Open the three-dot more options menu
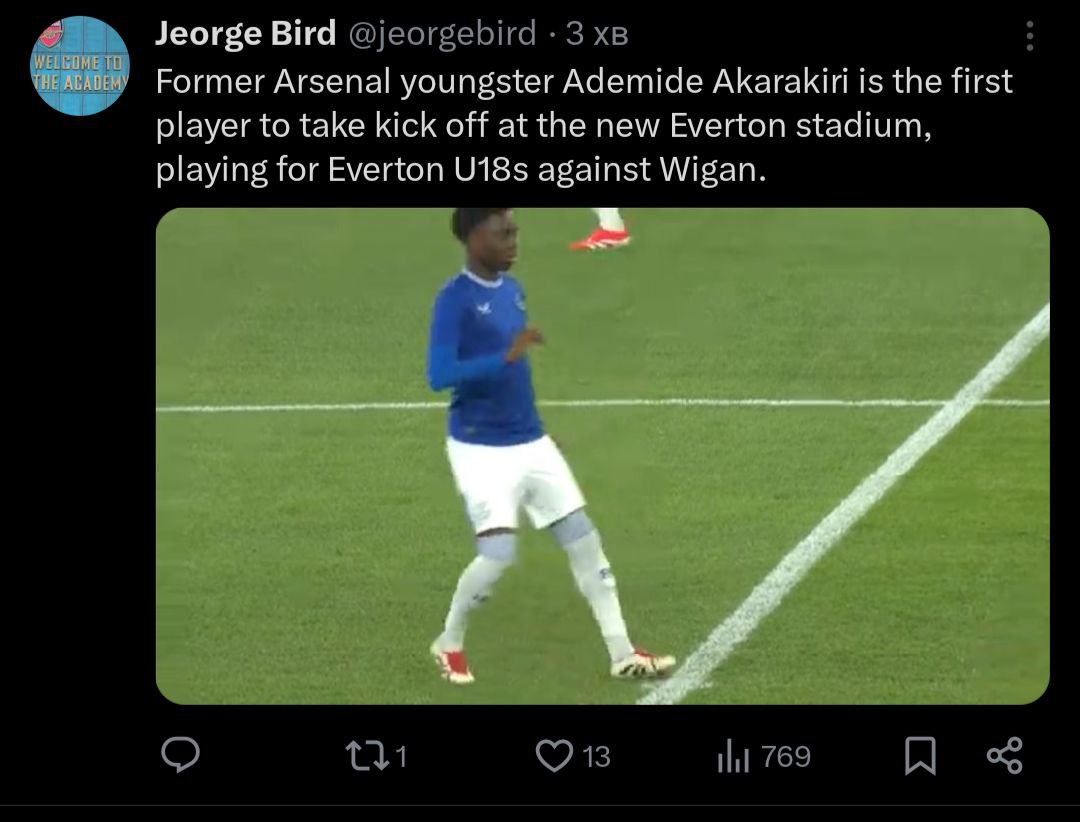 (x=1030, y=37)
